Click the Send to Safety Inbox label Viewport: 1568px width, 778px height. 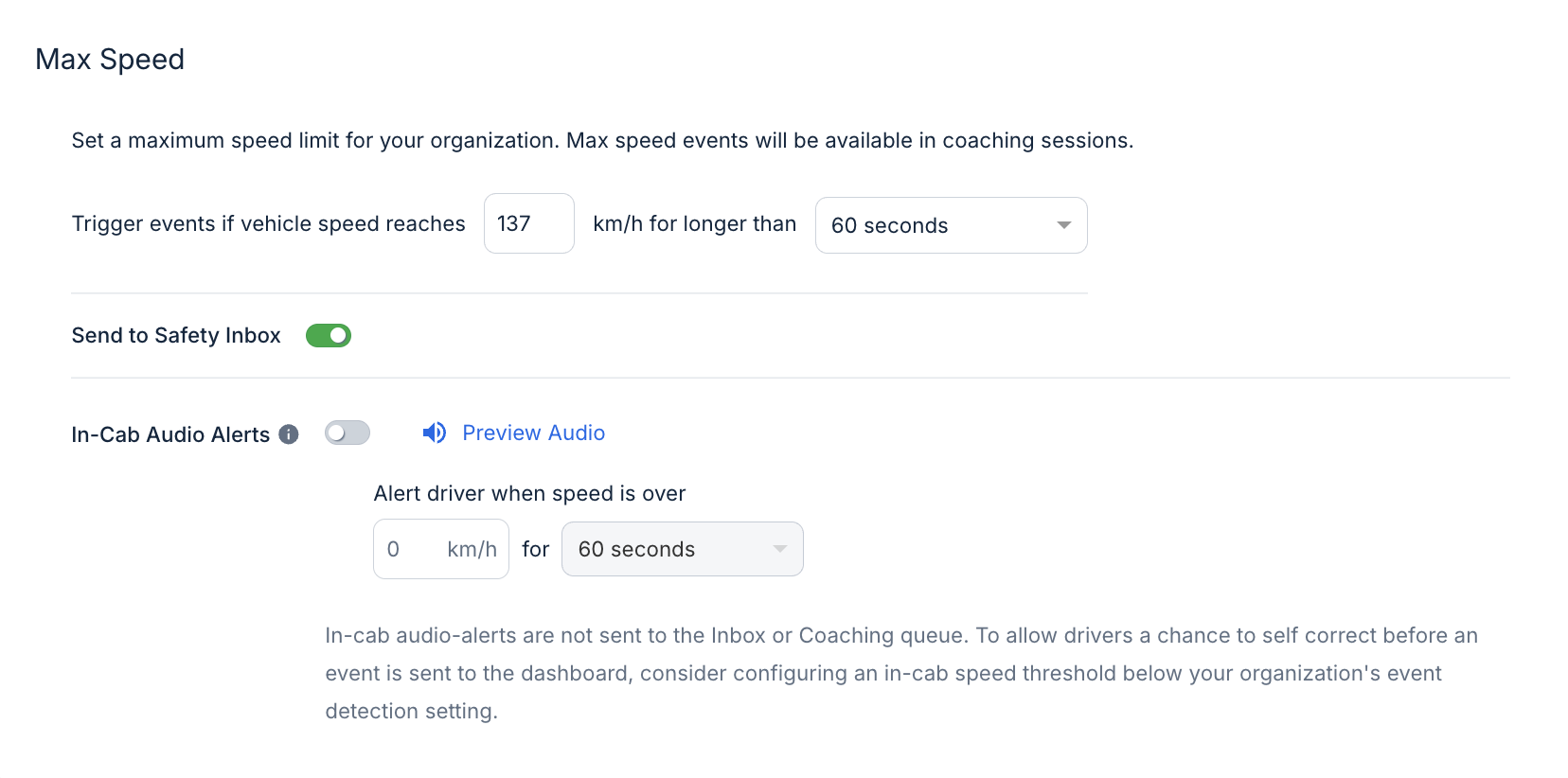pyautogui.click(x=175, y=335)
